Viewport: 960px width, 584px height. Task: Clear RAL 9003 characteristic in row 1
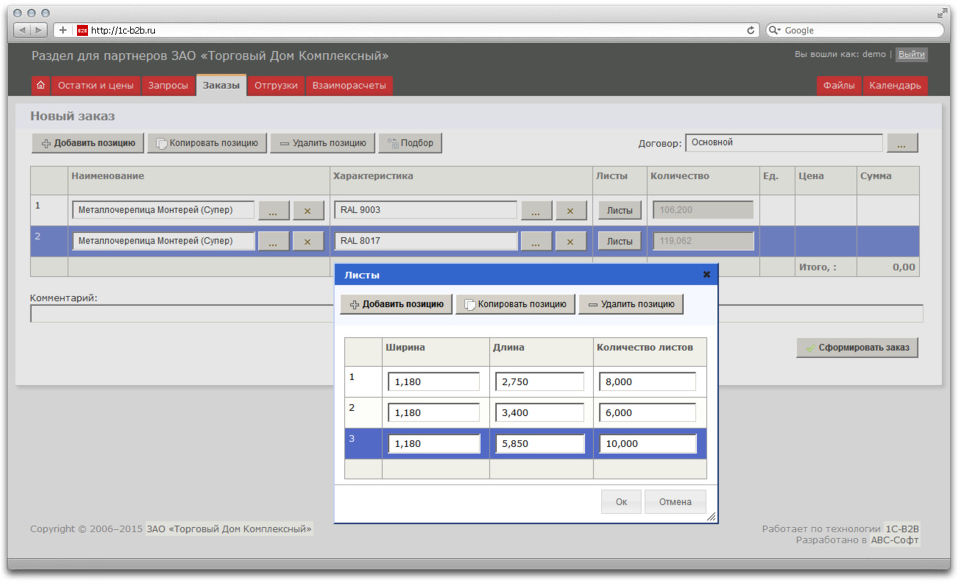coord(570,210)
